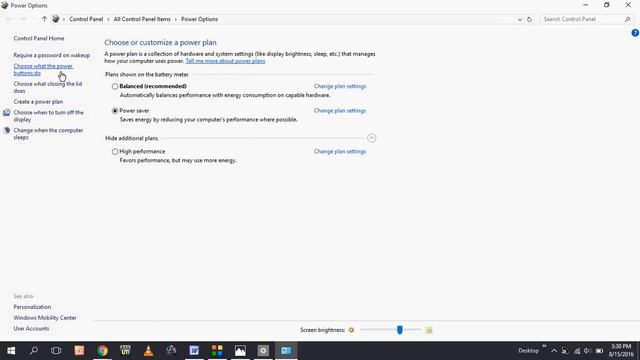Show hidden tray icons arrow
The width and height of the screenshot is (640, 360).
(x=554, y=351)
